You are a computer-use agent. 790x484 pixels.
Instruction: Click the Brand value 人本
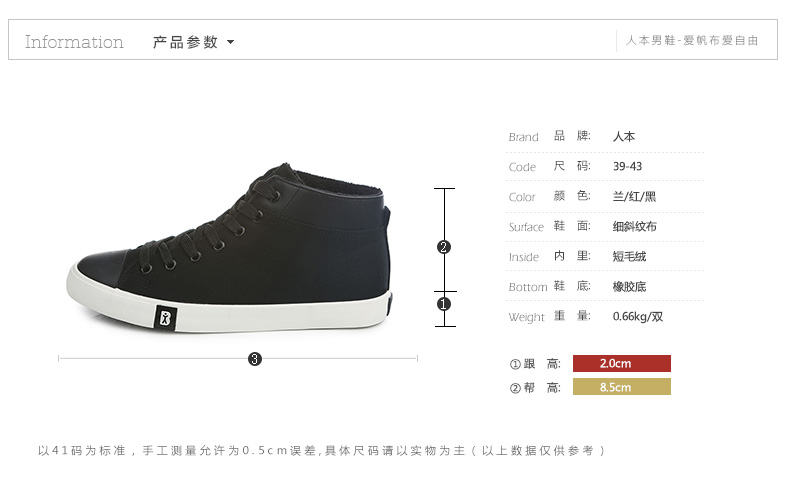coord(624,136)
